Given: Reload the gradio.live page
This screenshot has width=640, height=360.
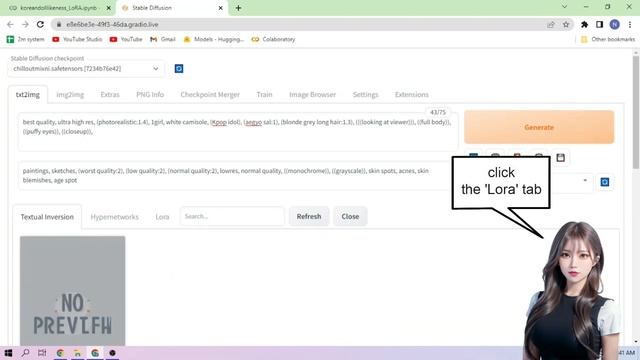Looking at the screenshot, I should 40,24.
